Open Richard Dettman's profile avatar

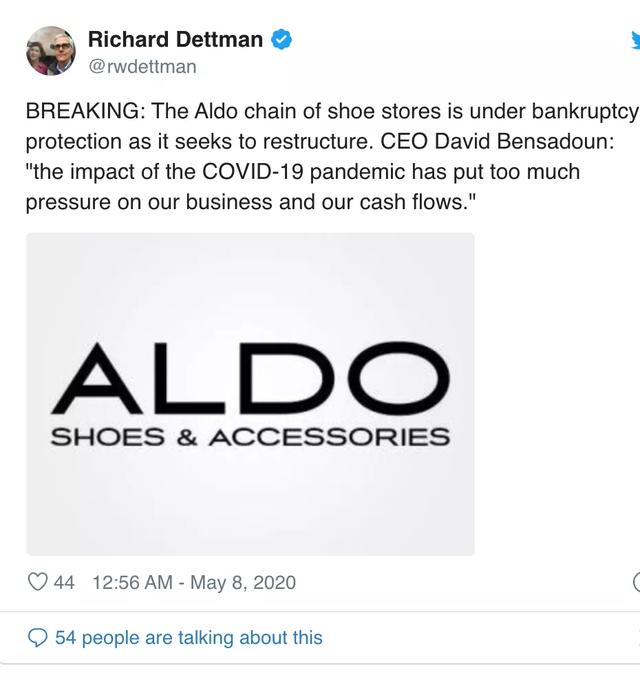pos(49,52)
